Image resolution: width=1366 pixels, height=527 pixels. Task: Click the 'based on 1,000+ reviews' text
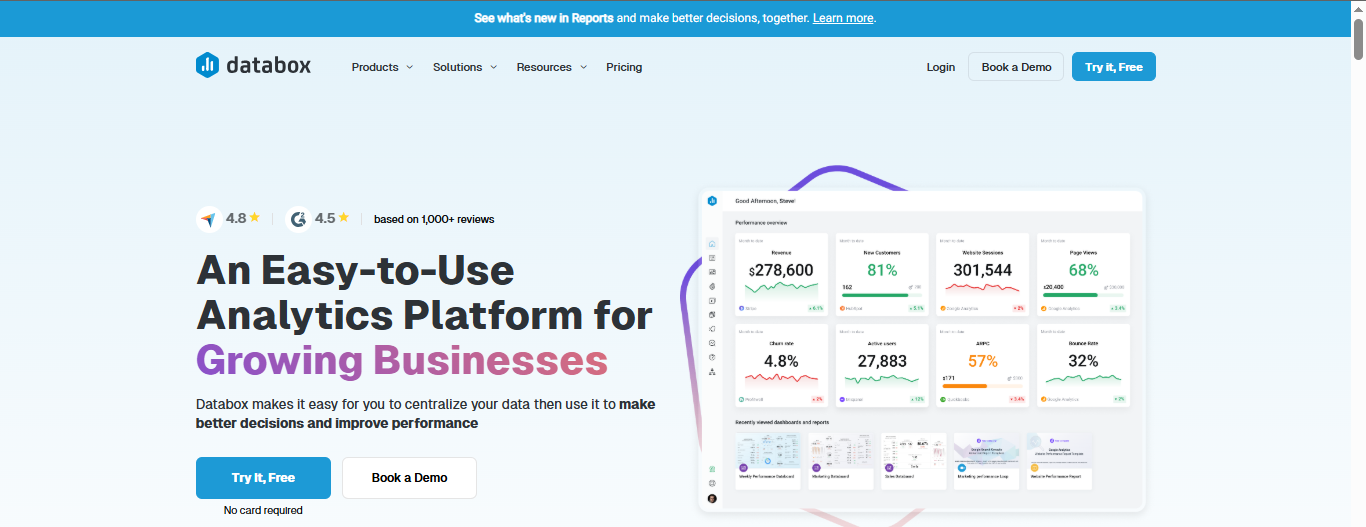(434, 219)
